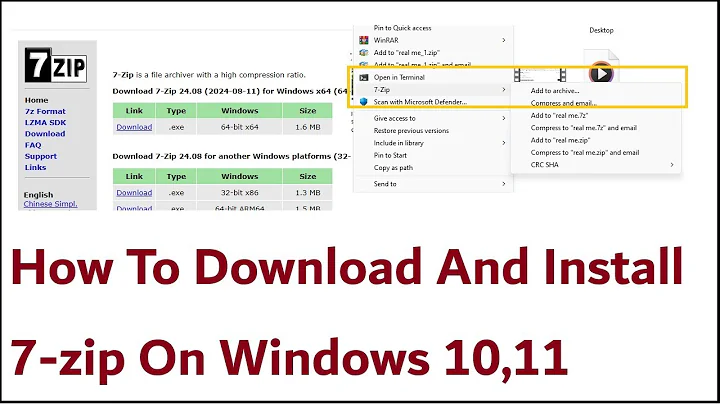Image resolution: width=720 pixels, height=404 pixels.
Task: Open the 7z Format link
Action: click(45, 112)
